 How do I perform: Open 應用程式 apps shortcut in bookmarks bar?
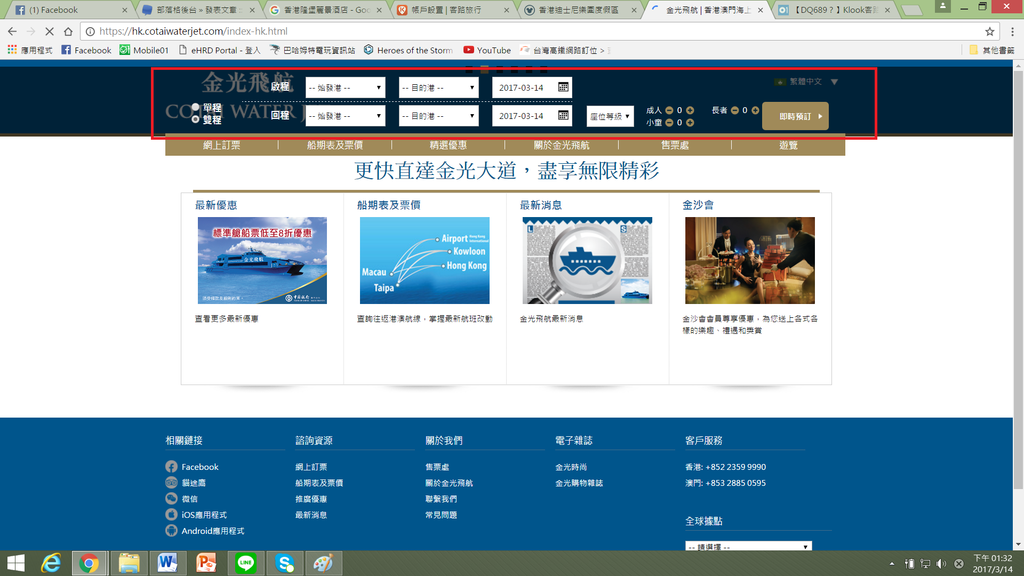(29, 50)
